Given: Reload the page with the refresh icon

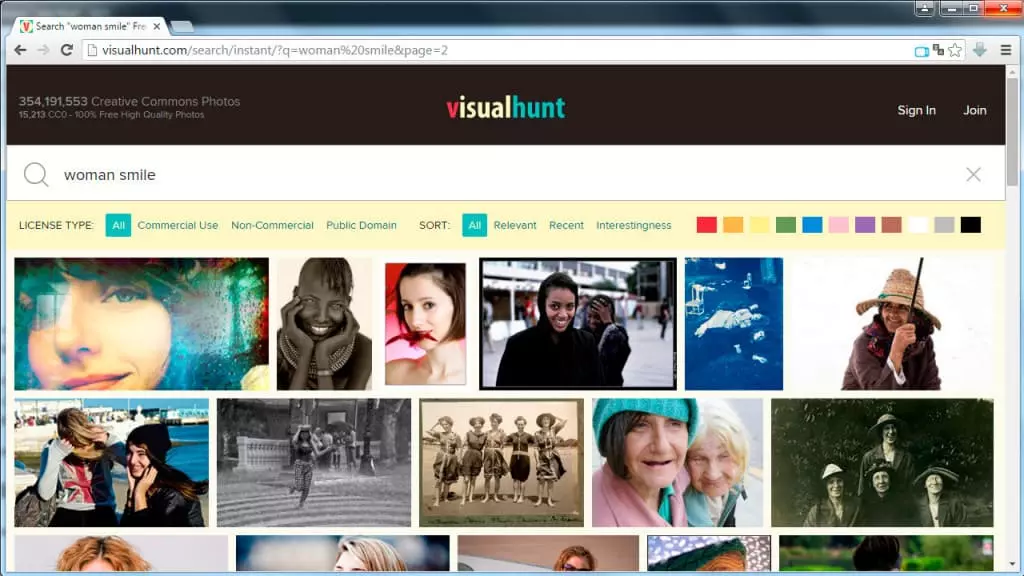Looking at the screenshot, I should click(66, 50).
